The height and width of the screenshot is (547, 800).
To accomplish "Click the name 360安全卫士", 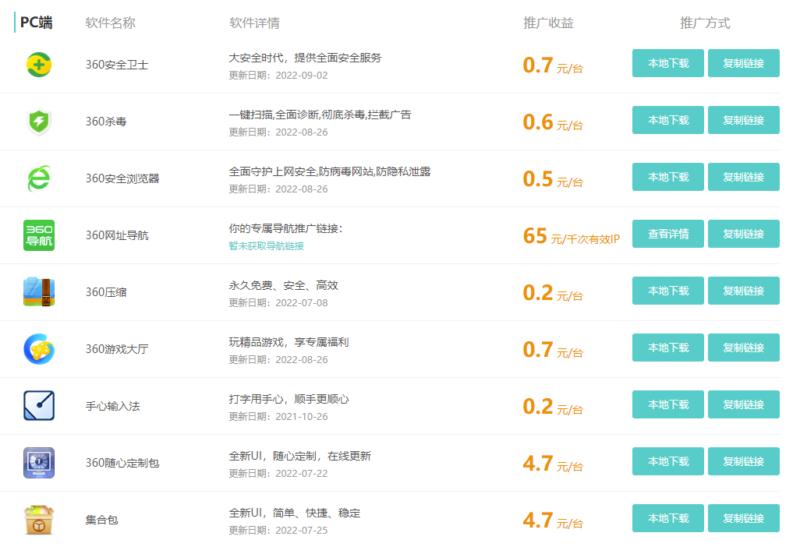I will coord(117,65).
